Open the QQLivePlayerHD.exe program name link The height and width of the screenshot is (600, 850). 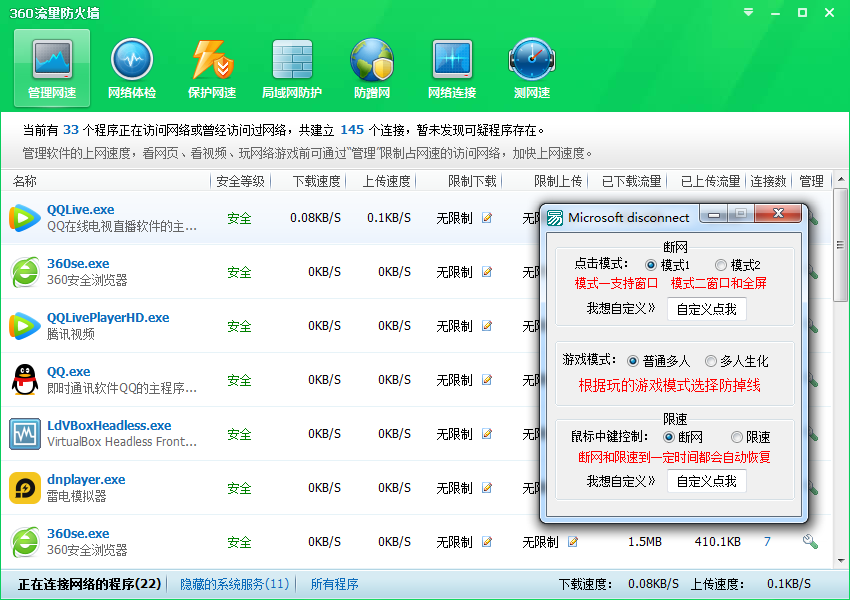[108, 318]
